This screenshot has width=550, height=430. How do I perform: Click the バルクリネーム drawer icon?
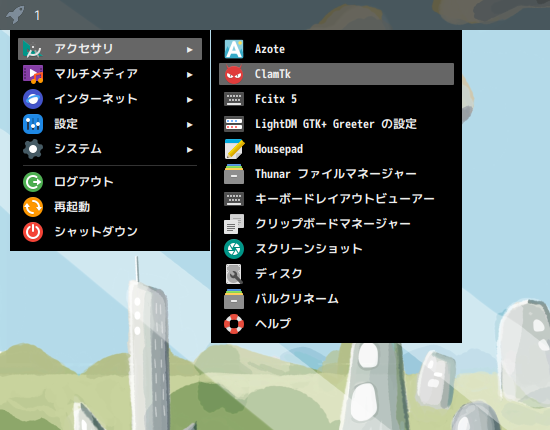pyautogui.click(x=234, y=299)
